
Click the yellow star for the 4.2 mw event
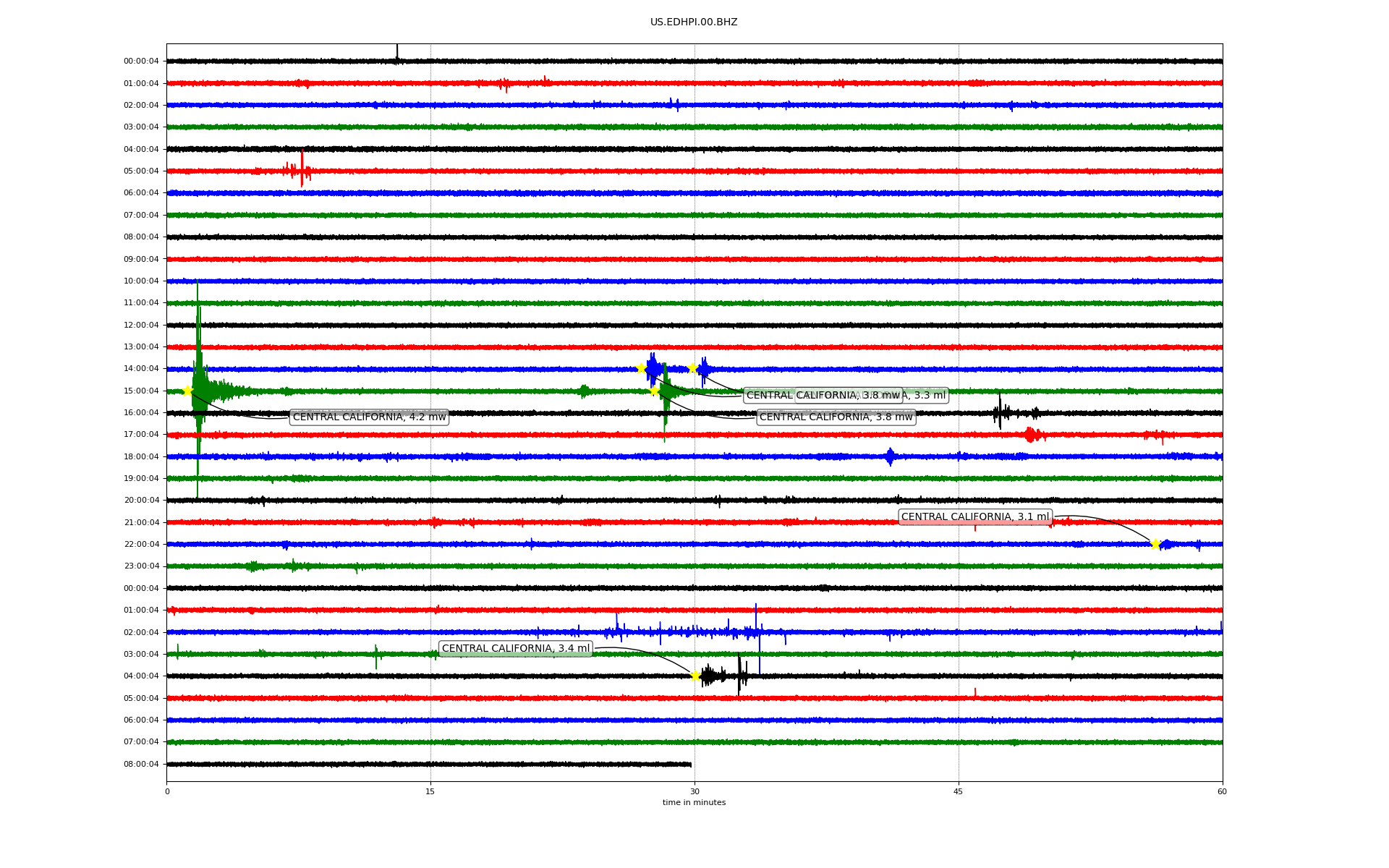[187, 391]
